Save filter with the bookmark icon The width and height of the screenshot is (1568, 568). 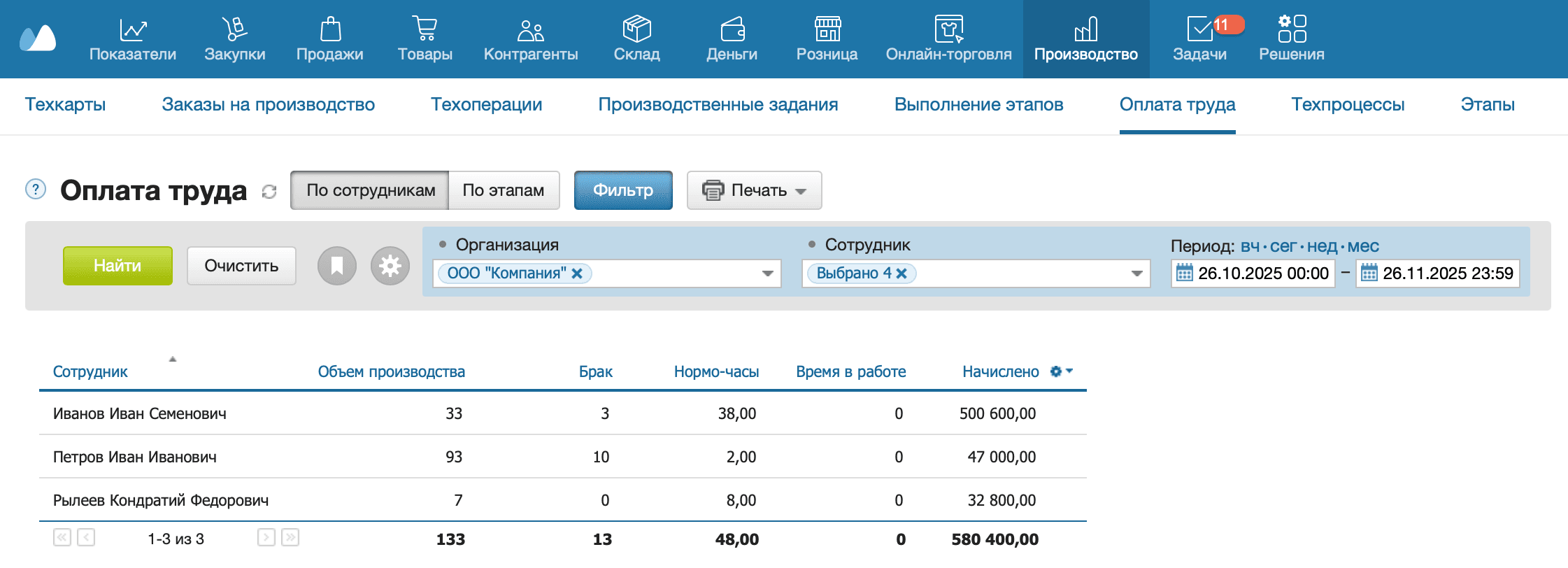click(337, 266)
